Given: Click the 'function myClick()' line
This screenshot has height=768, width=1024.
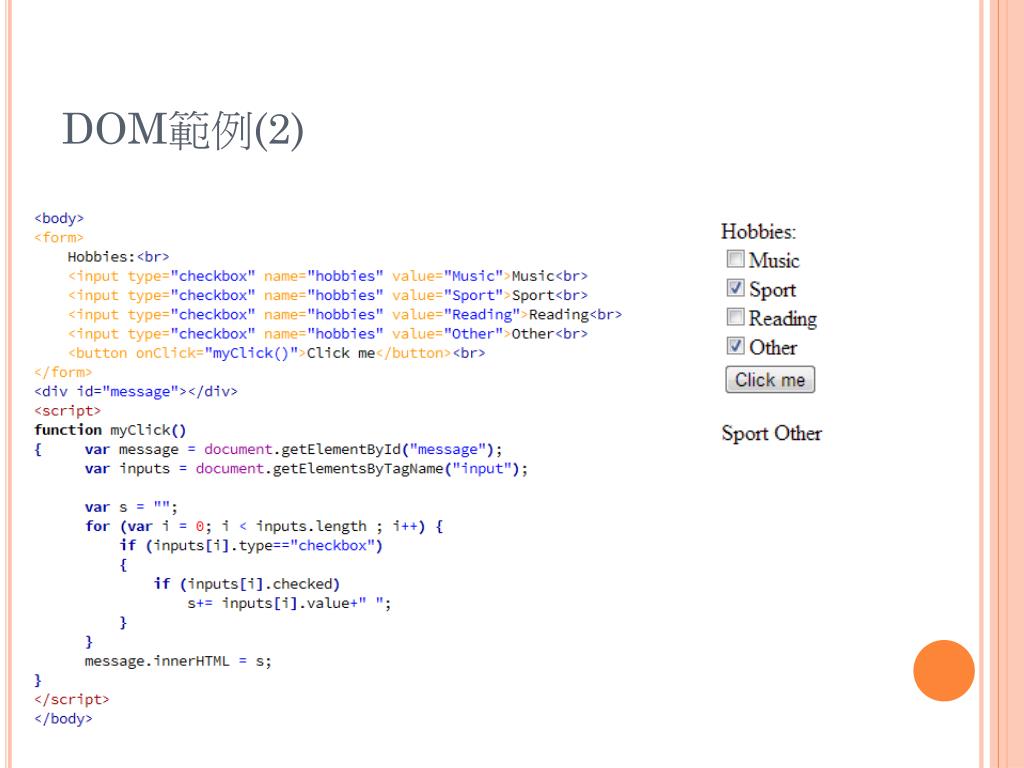Looking at the screenshot, I should [x=110, y=430].
